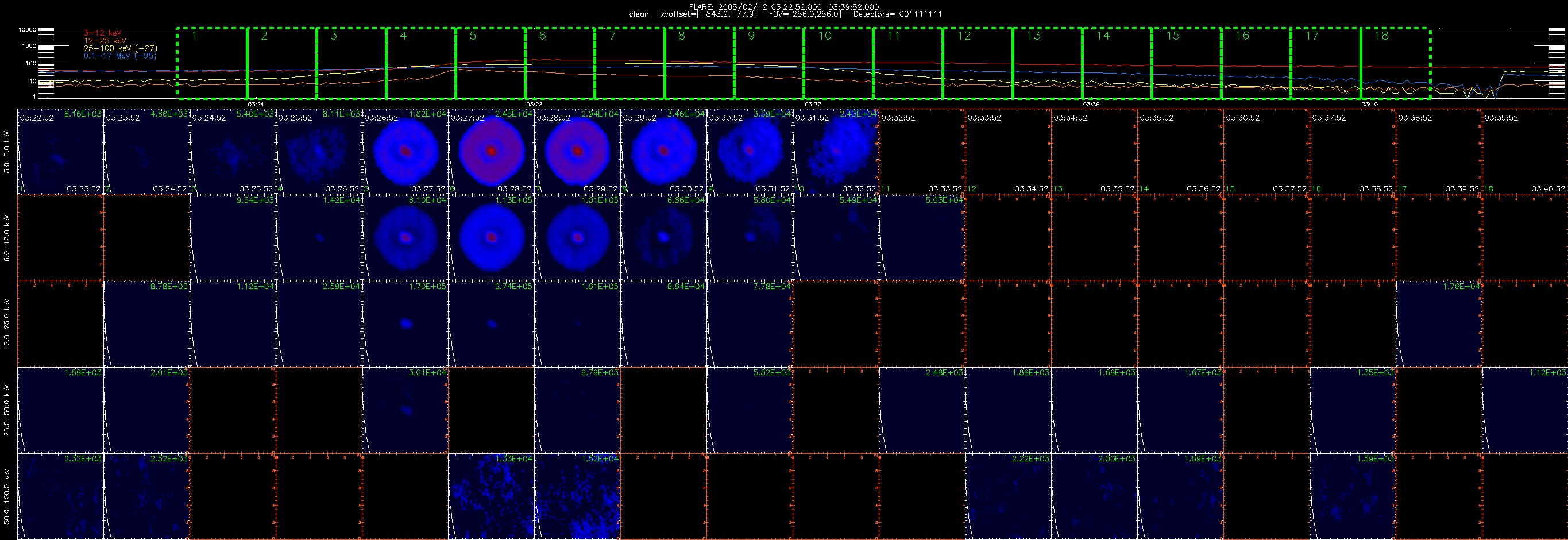Open the flare image with peak 1.82E+04
1568x540 pixels.
point(405,152)
